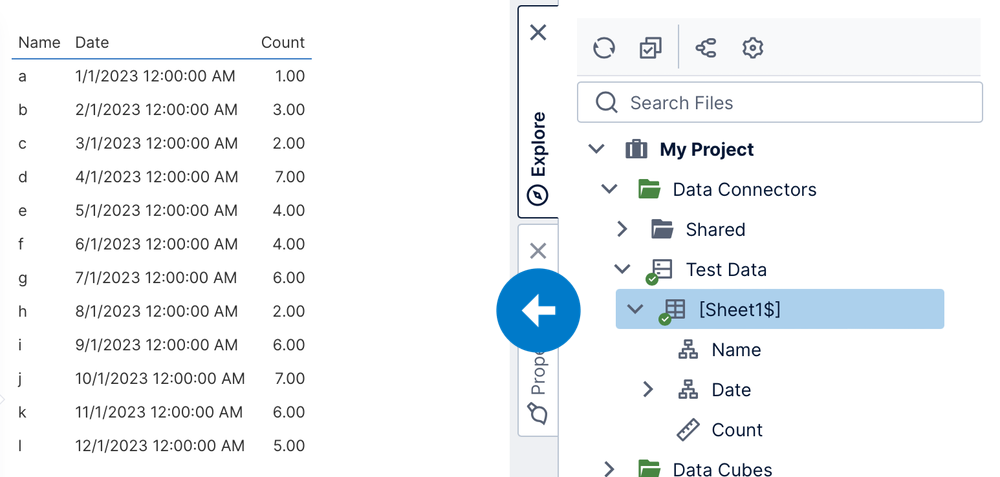Viewport: 1000px width, 477px height.
Task: Click the Date column header
Action: point(92,43)
